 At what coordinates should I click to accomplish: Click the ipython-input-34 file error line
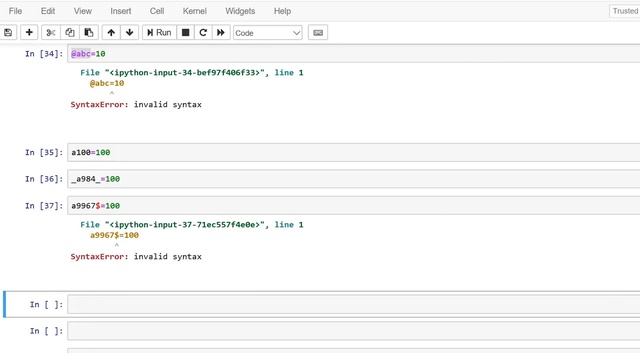click(192, 73)
